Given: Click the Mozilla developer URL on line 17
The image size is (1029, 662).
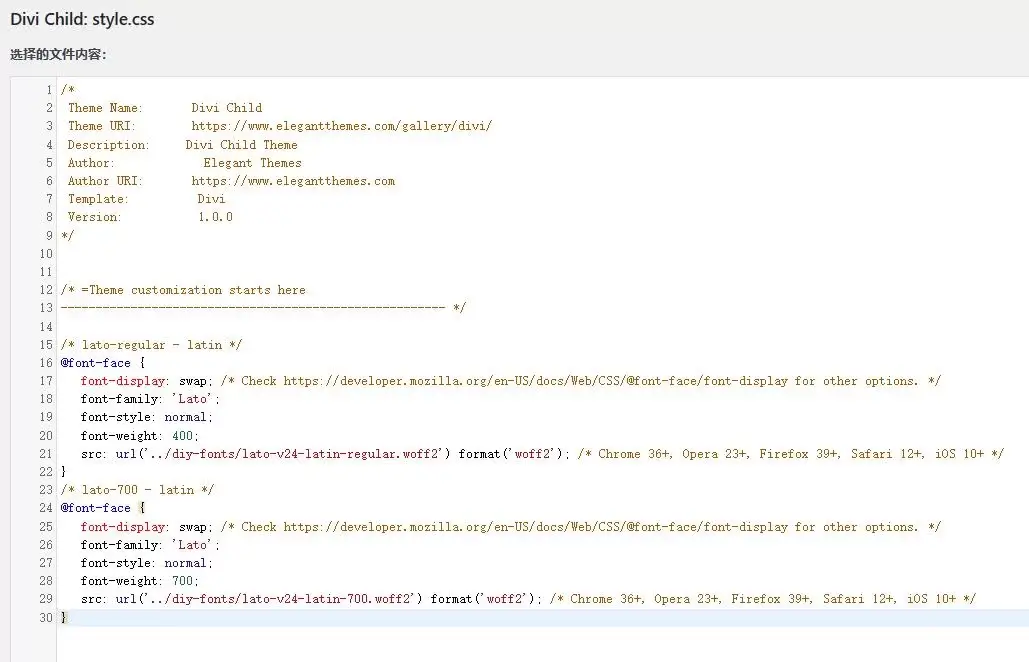Looking at the screenshot, I should [x=535, y=381].
